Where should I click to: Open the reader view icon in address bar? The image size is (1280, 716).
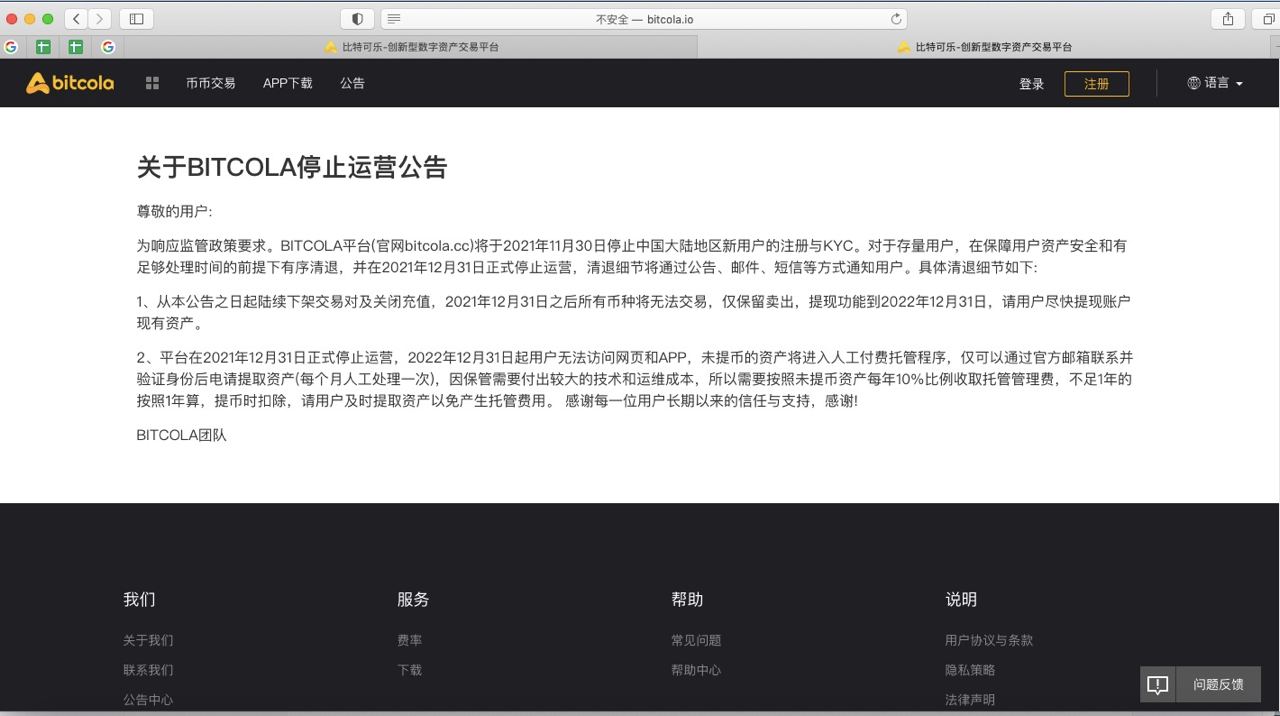coord(394,18)
